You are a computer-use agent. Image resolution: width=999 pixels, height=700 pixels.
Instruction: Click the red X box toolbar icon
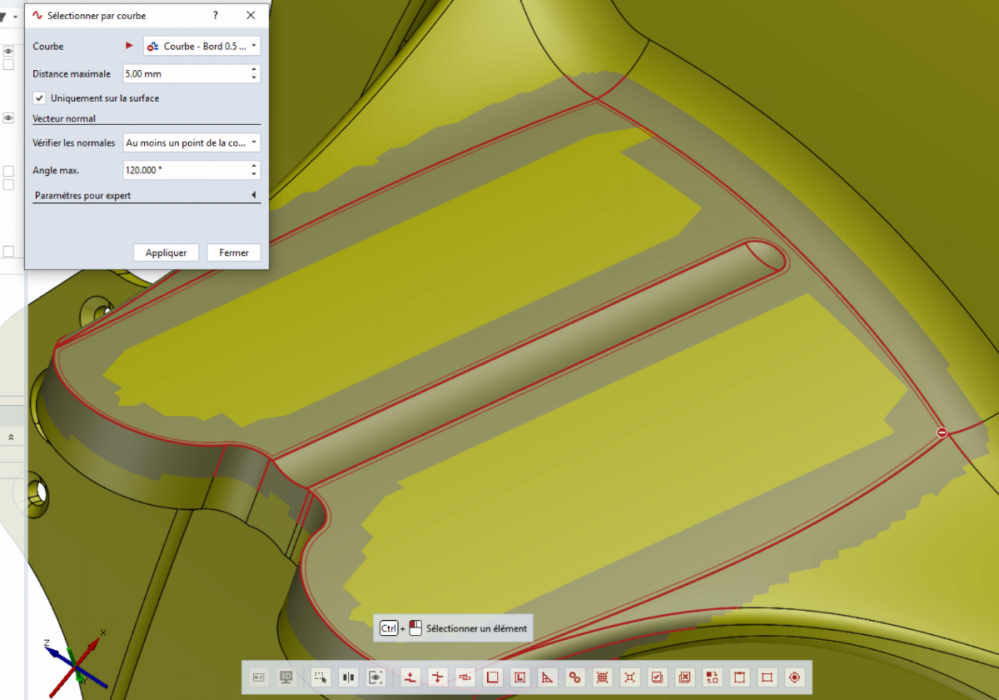pos(684,677)
